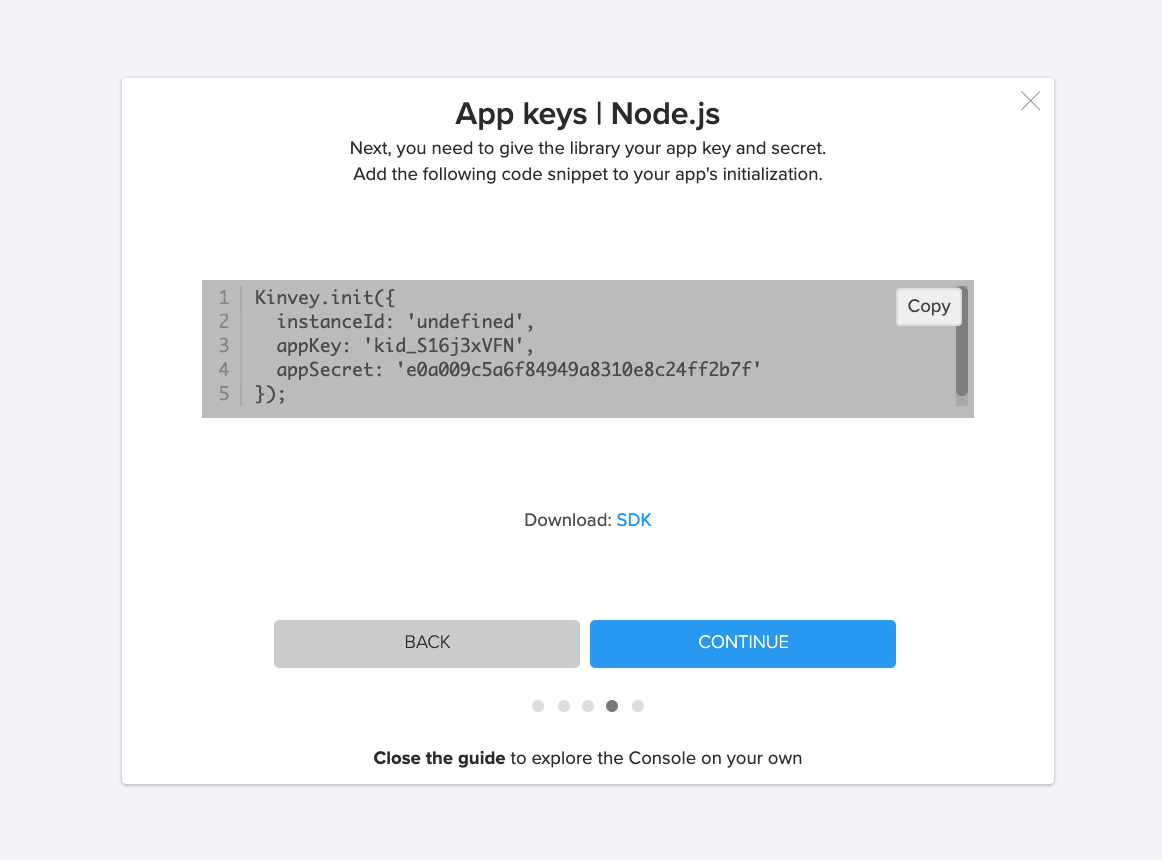Jump to the first step pagination dot
The width and height of the screenshot is (1162, 860).
point(538,706)
